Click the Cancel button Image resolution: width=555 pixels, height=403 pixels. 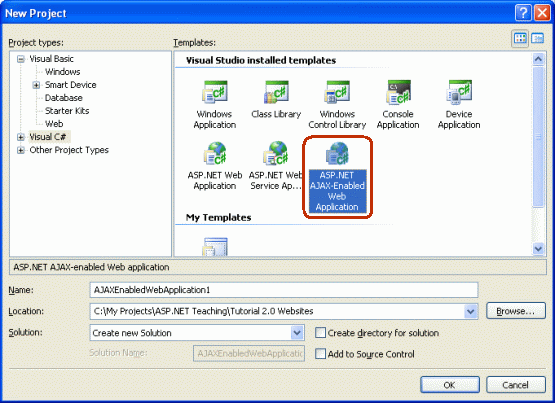pyautogui.click(x=515, y=385)
